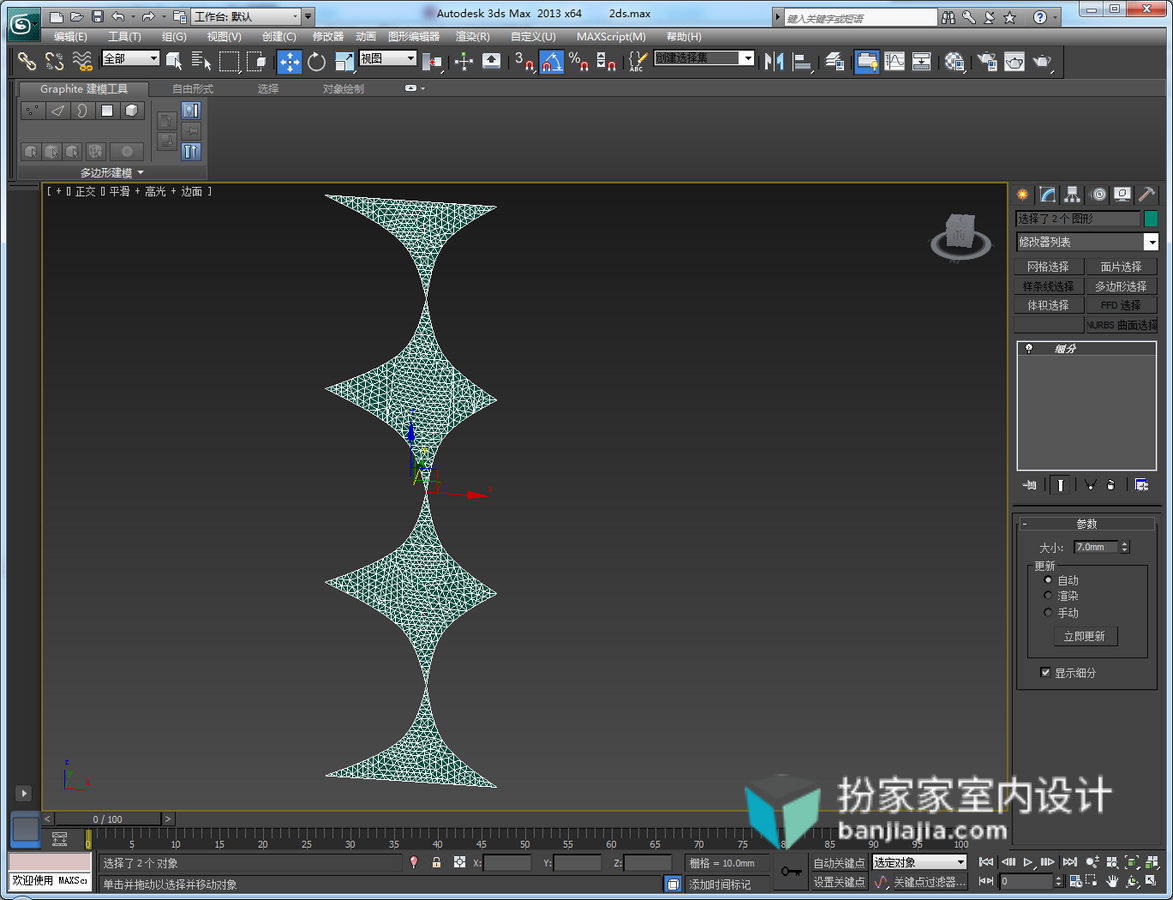Toggle the Percent Snap icon
The image size is (1173, 900).
pyautogui.click(x=578, y=61)
